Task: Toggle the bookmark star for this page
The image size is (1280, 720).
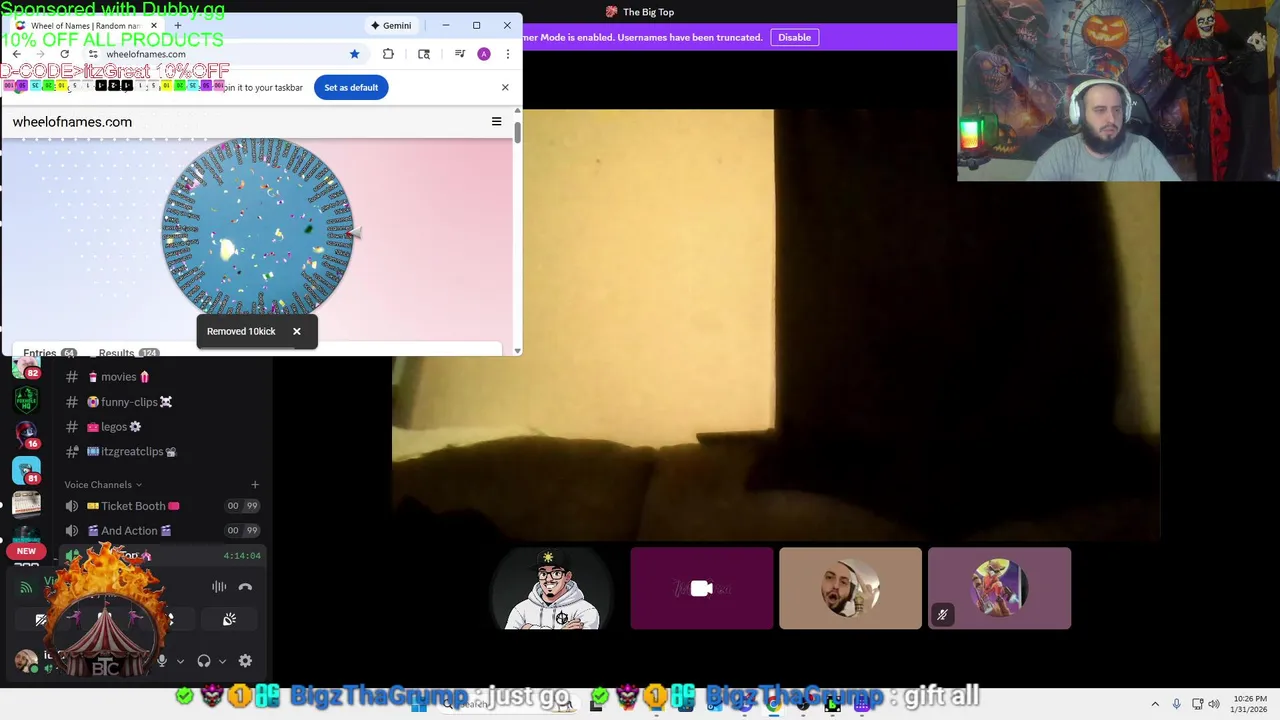Action: click(x=354, y=54)
